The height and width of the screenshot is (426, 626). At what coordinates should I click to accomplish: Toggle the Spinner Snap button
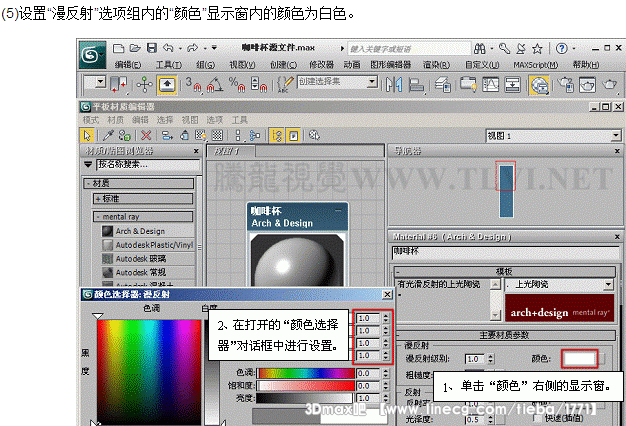[x=259, y=85]
